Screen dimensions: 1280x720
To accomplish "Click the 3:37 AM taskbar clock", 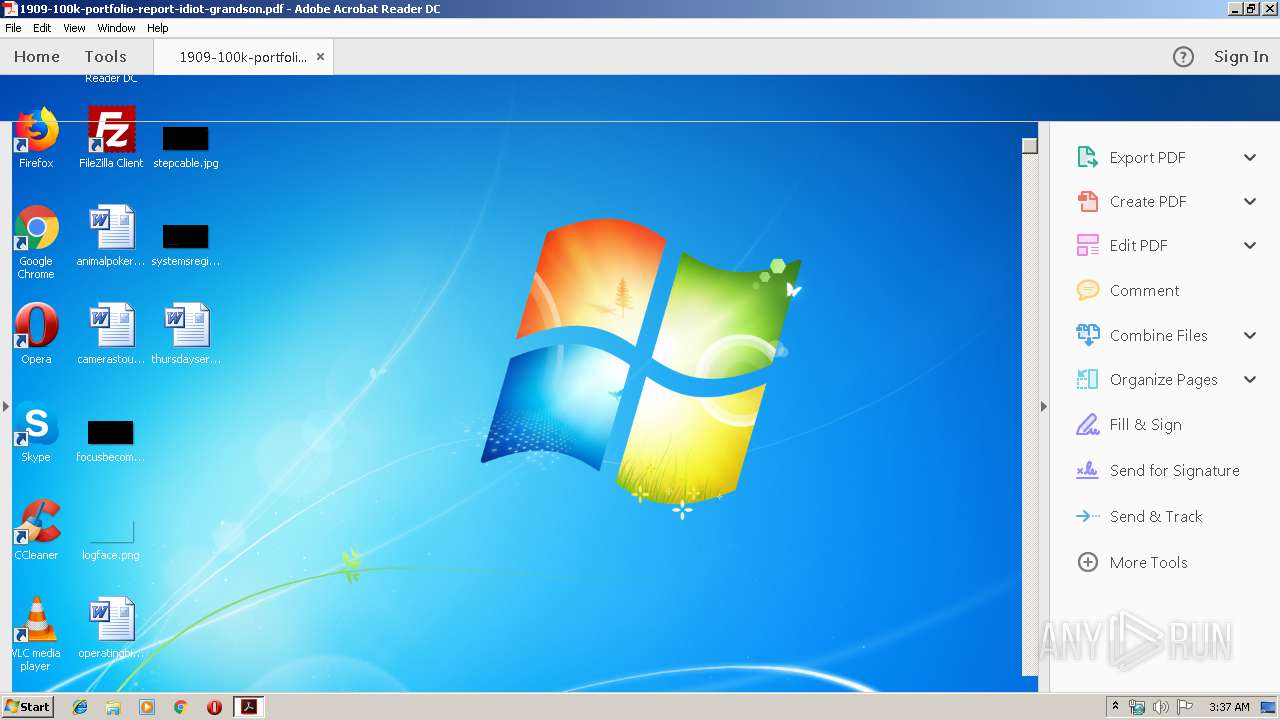I will click(1229, 707).
